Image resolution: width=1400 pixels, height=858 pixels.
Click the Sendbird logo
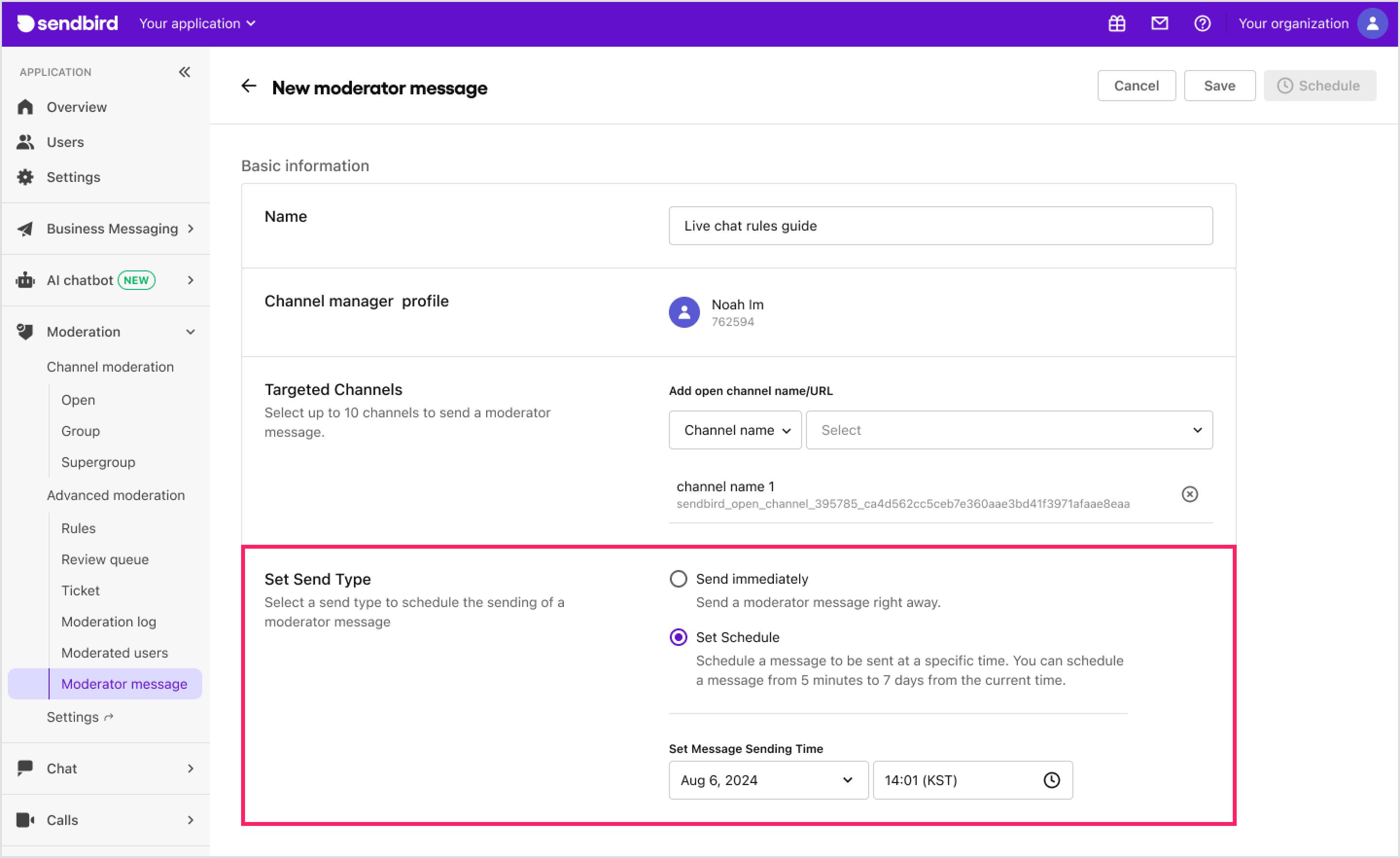pyautogui.click(x=68, y=23)
